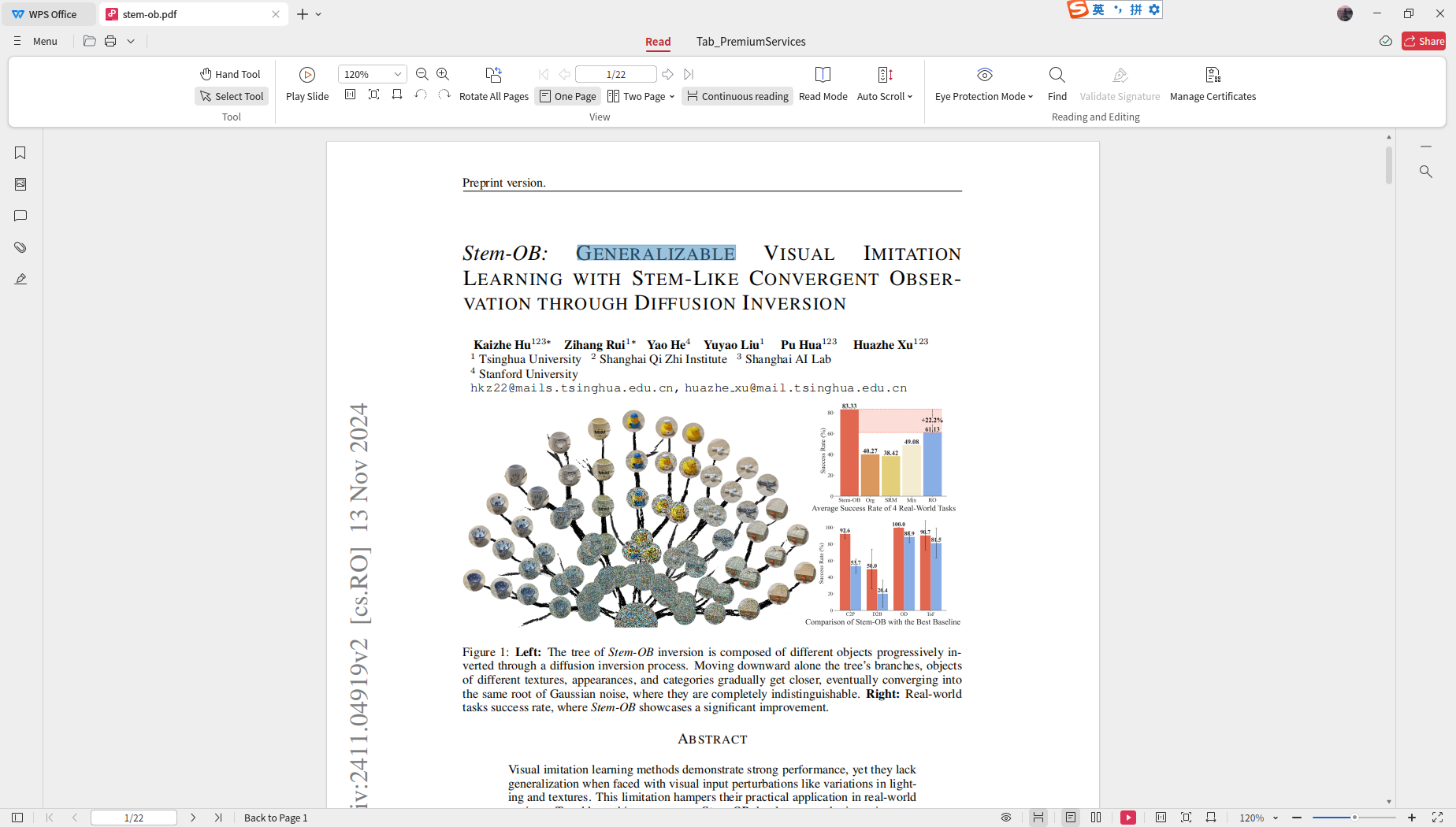The width and height of the screenshot is (1456, 827).
Task: Expand the quick access toolbar dropdown
Action: click(131, 41)
